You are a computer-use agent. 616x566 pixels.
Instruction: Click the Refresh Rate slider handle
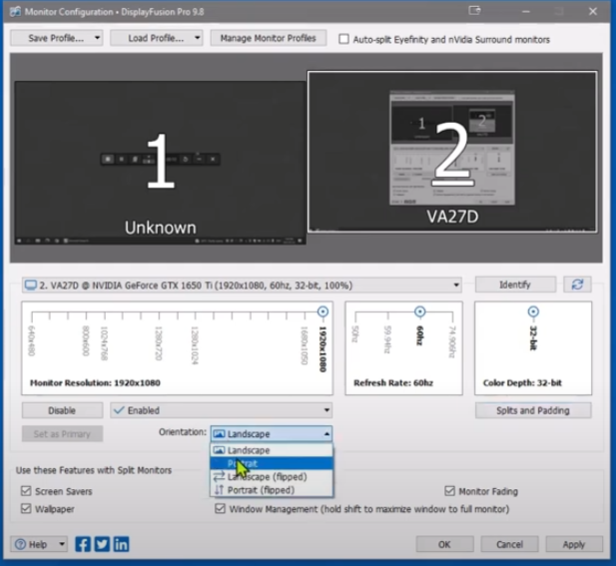420,312
